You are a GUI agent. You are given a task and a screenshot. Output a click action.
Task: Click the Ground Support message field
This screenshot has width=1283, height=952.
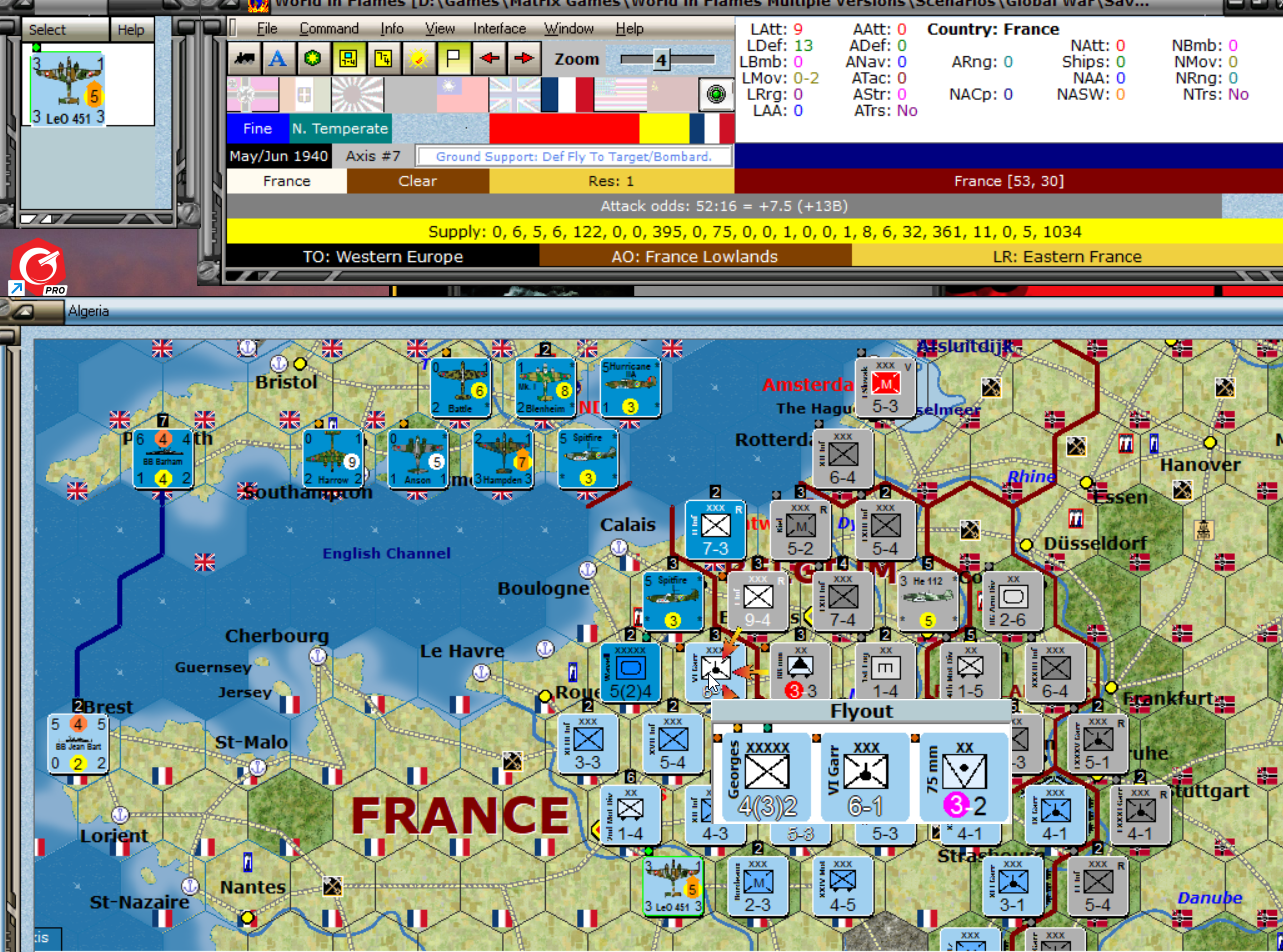coord(574,157)
